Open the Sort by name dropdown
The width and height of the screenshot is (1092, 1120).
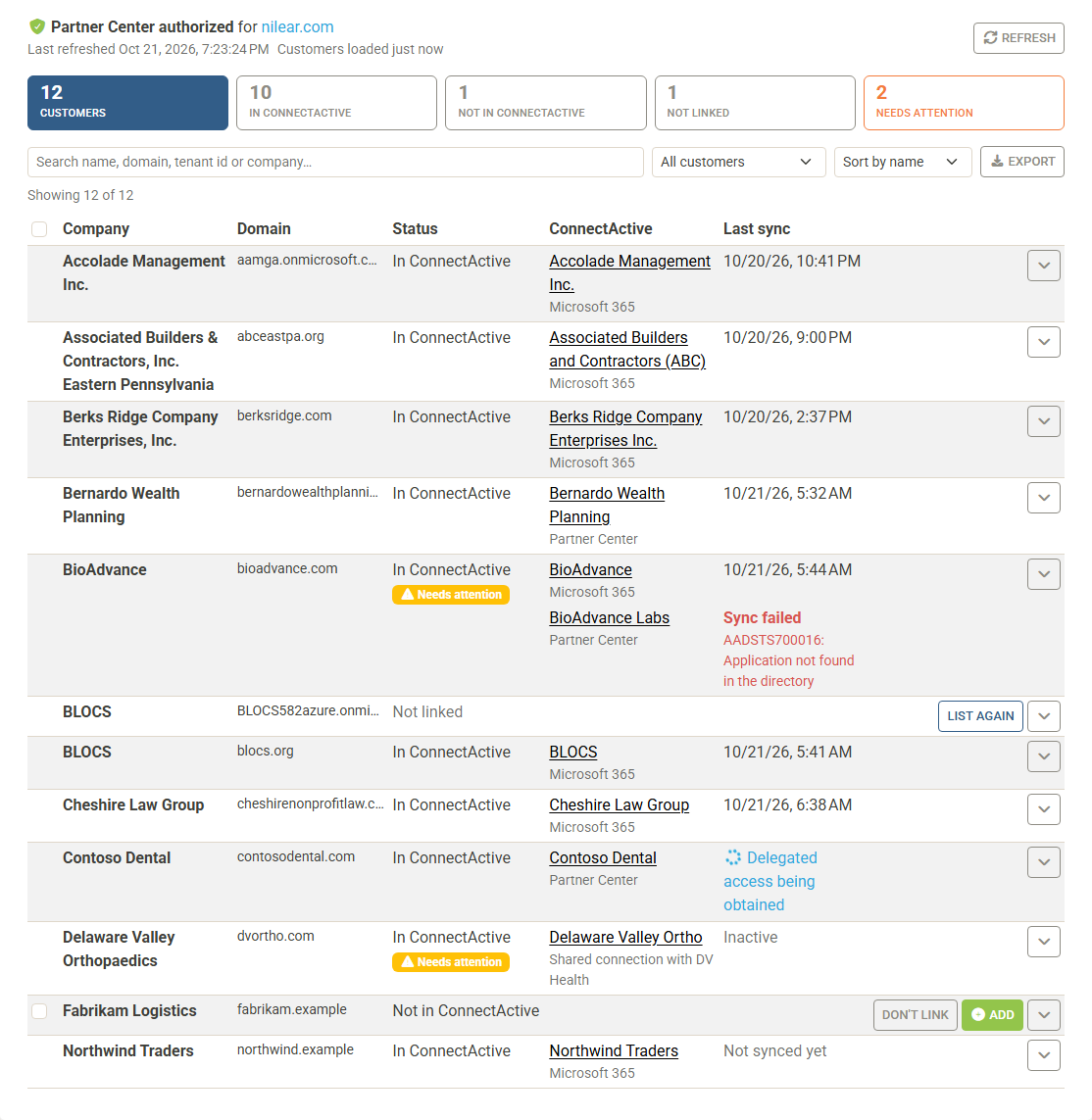tap(903, 162)
